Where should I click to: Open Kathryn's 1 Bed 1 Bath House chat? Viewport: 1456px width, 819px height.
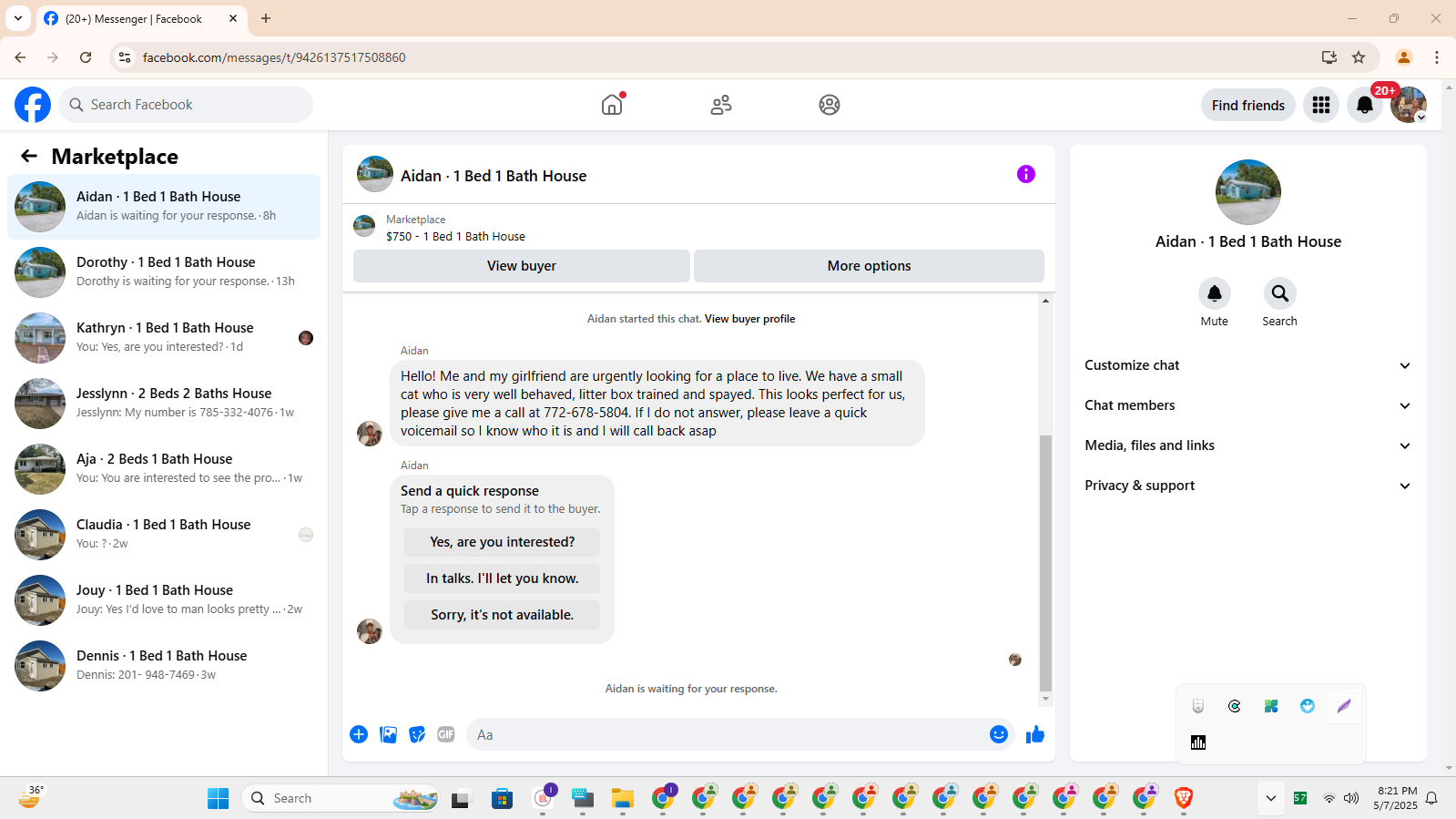click(164, 338)
